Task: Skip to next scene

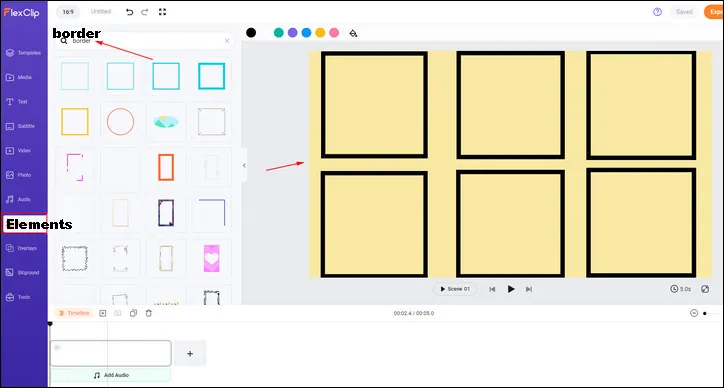Action: 529,289
